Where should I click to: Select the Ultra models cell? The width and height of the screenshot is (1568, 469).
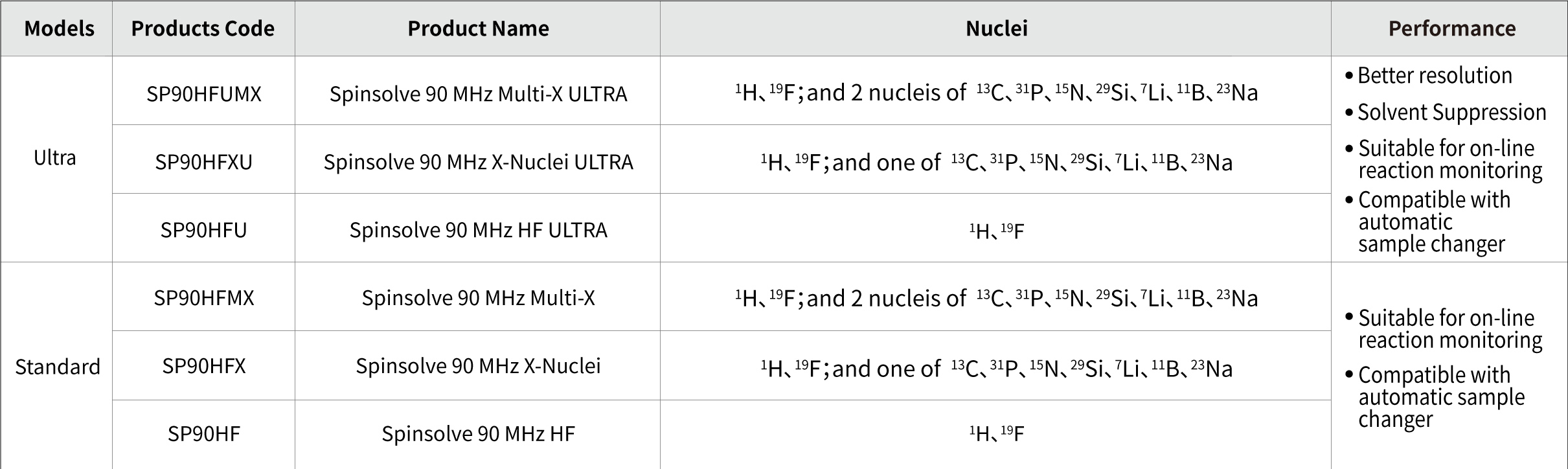(55, 158)
